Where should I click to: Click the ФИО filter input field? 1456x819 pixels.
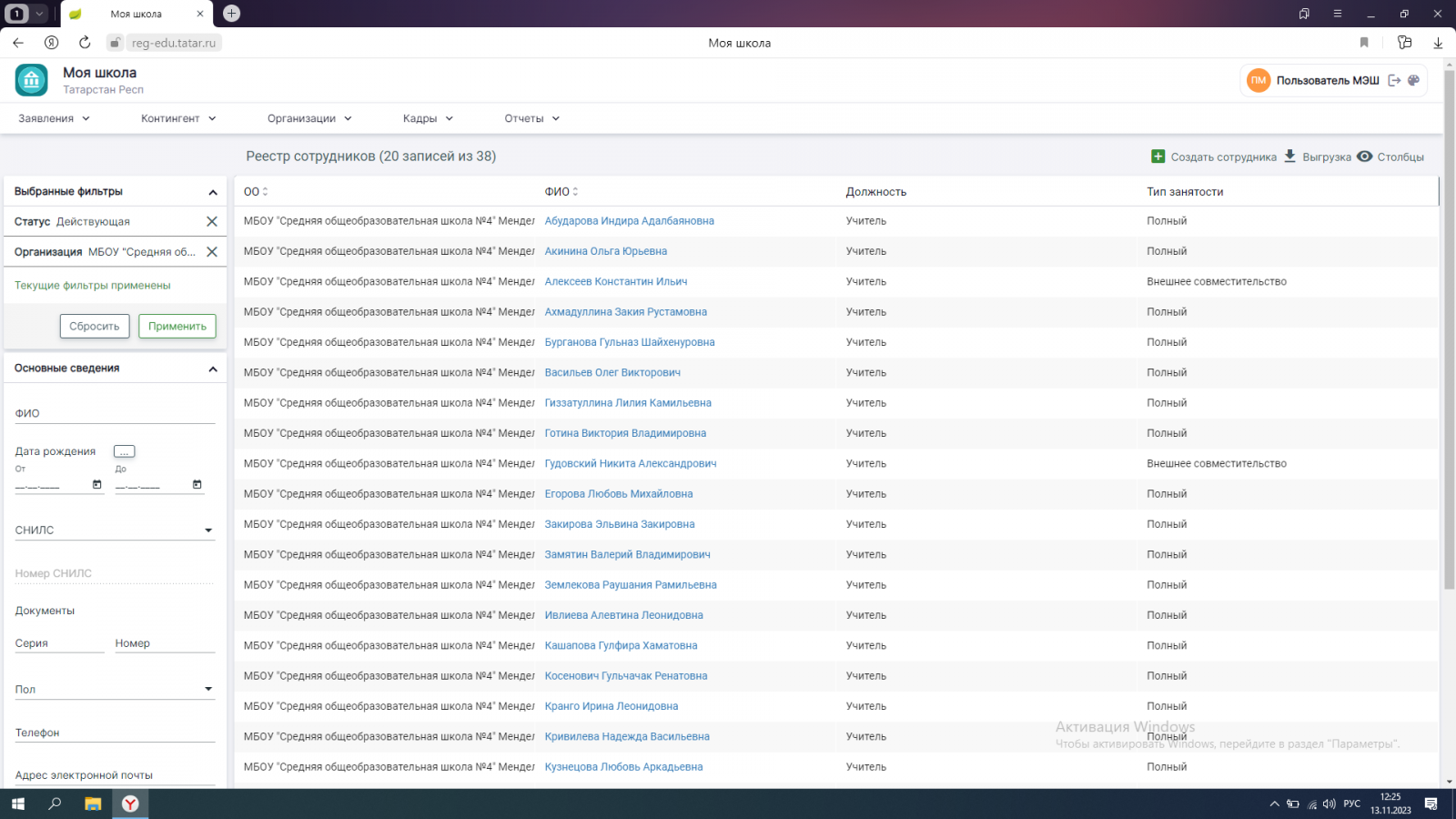[x=115, y=414]
